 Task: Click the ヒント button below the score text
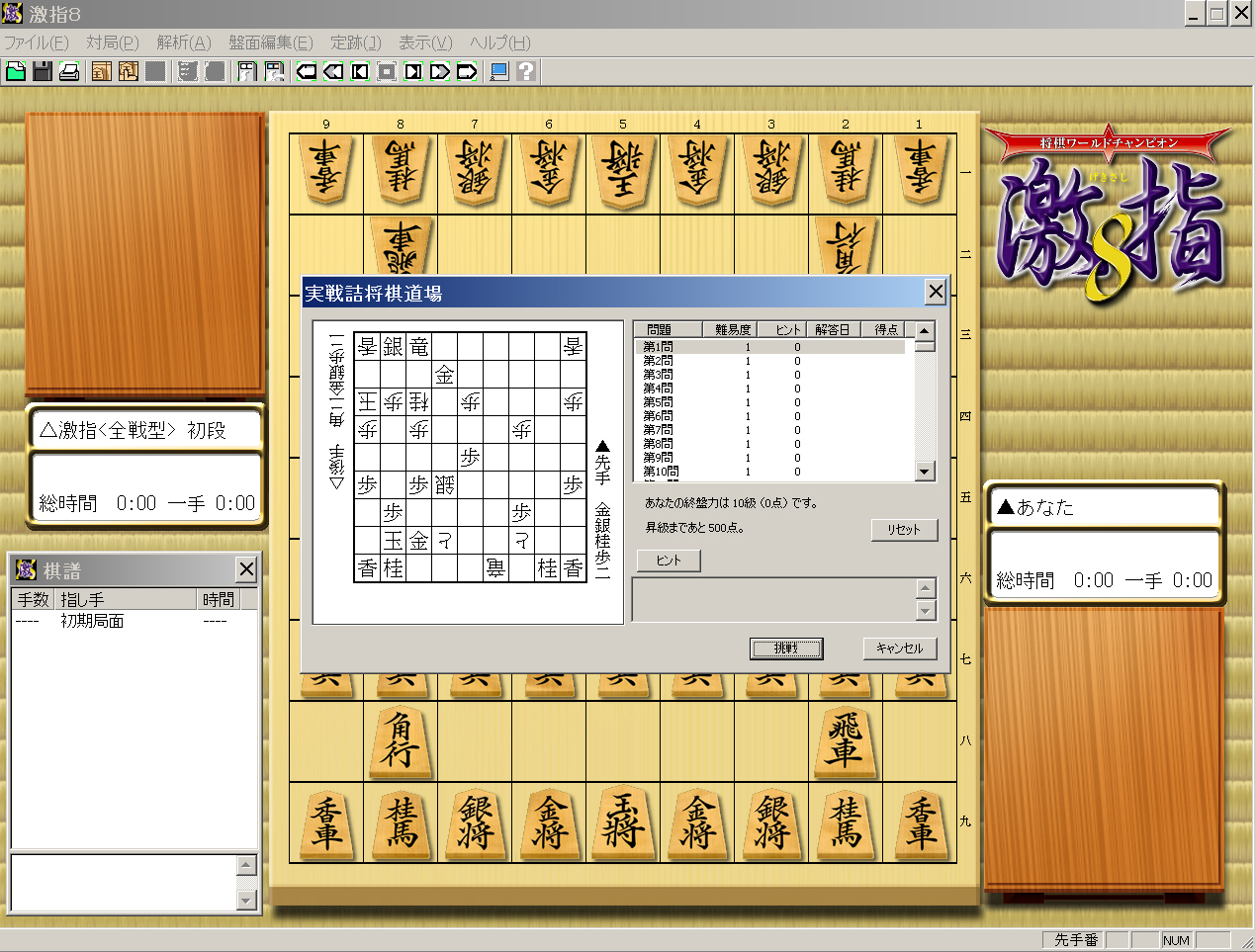coord(669,561)
